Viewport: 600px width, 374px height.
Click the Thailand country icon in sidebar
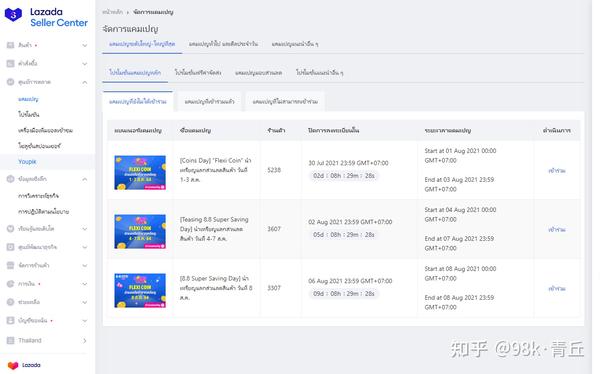pos(10,340)
